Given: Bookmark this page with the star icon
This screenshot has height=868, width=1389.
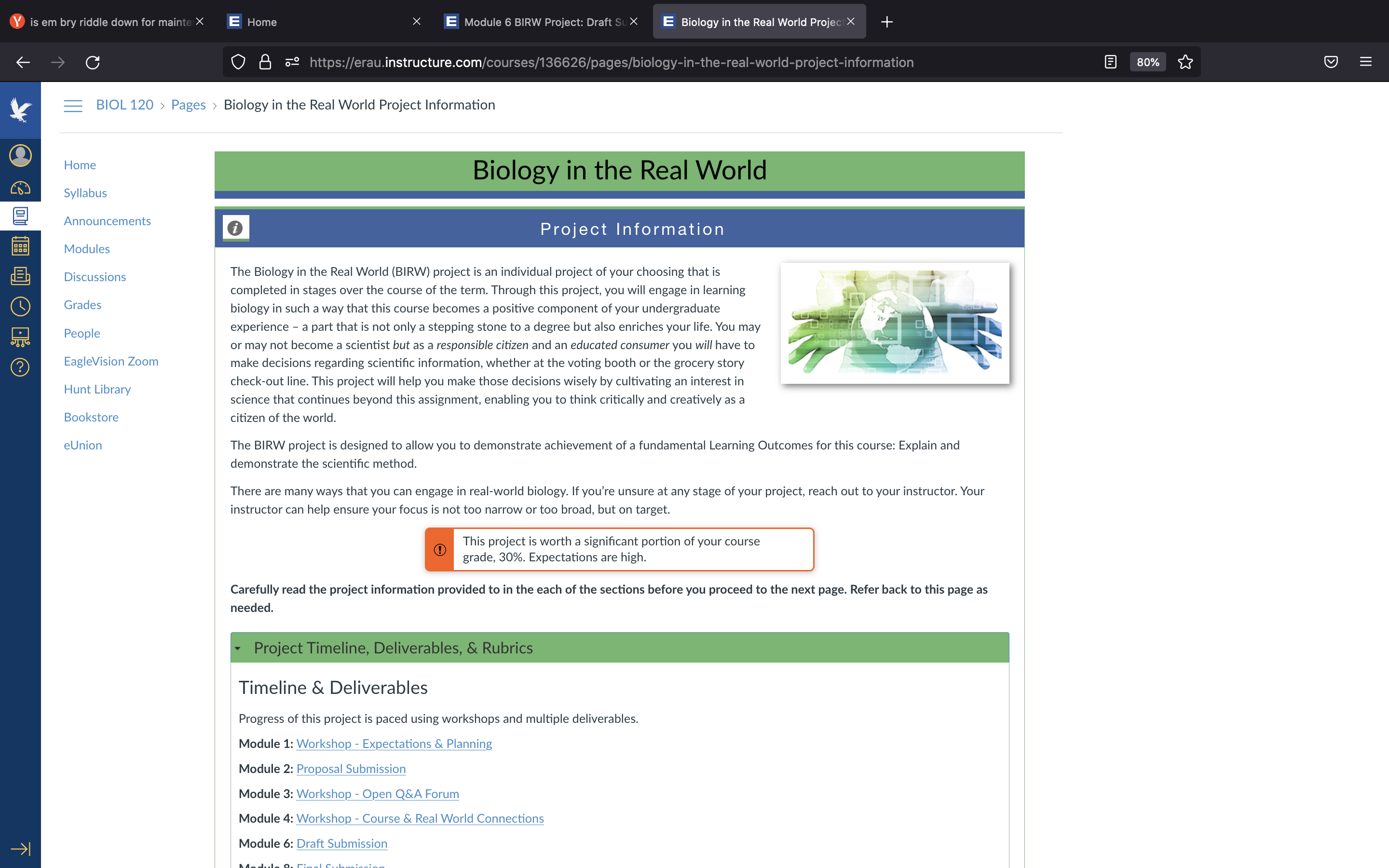Looking at the screenshot, I should 1185,62.
